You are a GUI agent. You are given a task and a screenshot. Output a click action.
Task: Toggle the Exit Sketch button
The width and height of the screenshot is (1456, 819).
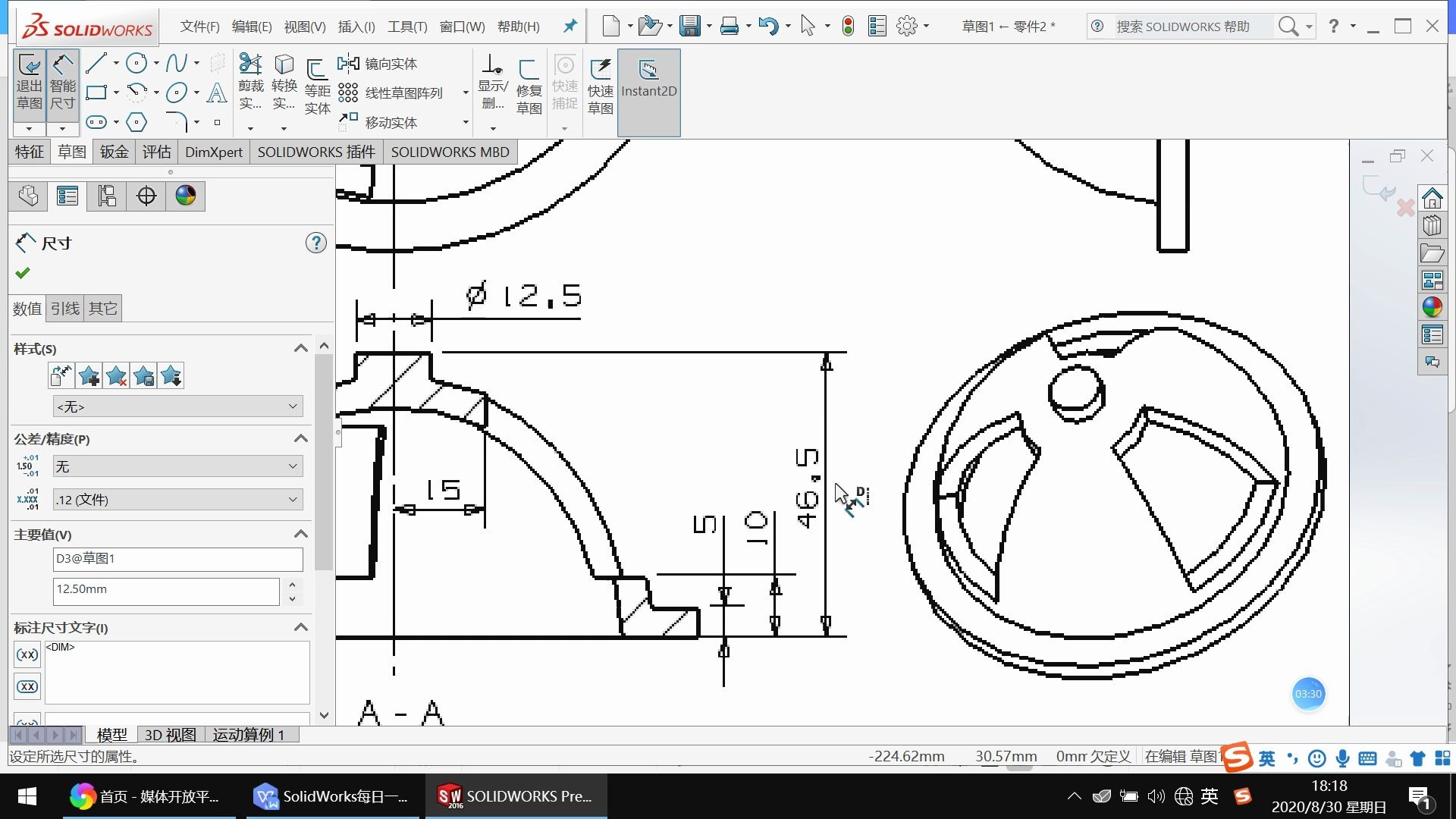[30, 82]
